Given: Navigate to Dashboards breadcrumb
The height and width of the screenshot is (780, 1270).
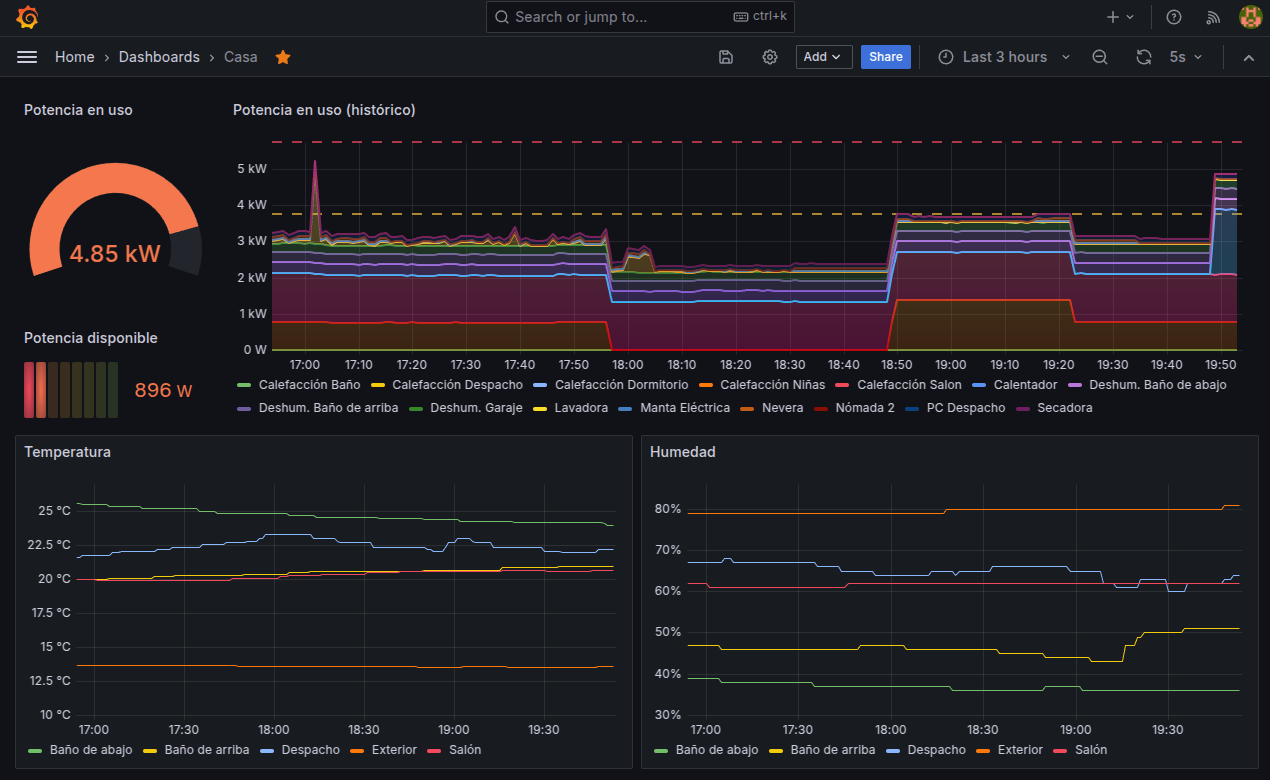Looking at the screenshot, I should 159,57.
